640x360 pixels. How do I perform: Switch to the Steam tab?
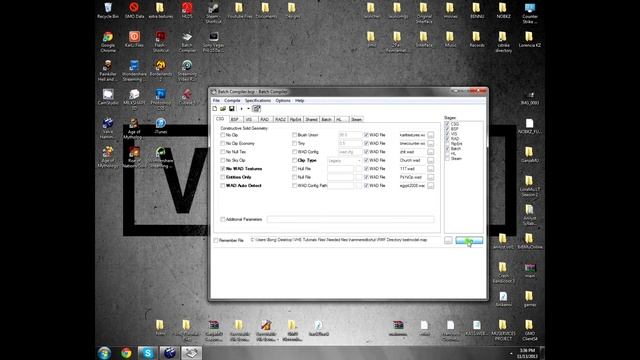coord(356,119)
